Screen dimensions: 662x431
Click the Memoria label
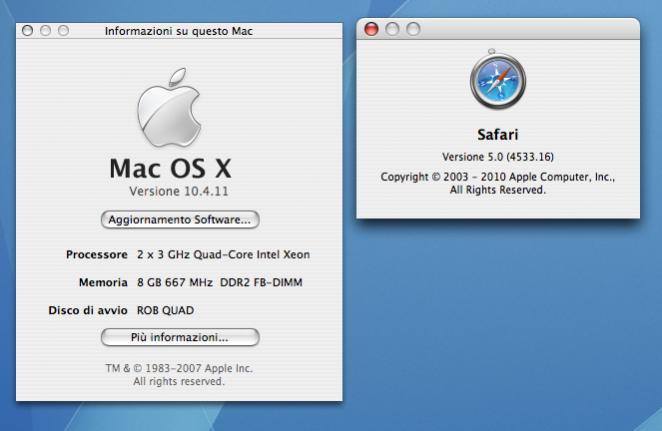point(103,282)
